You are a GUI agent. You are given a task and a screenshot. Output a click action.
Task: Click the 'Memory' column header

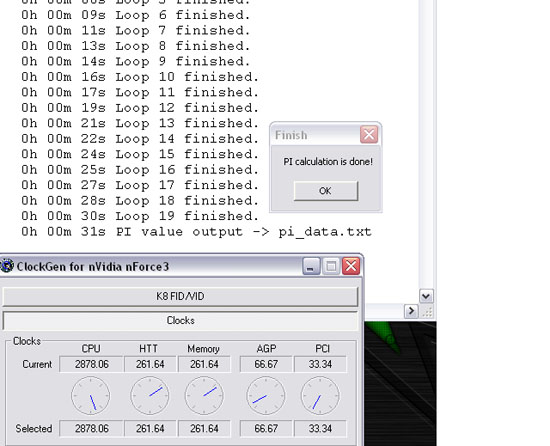203,349
